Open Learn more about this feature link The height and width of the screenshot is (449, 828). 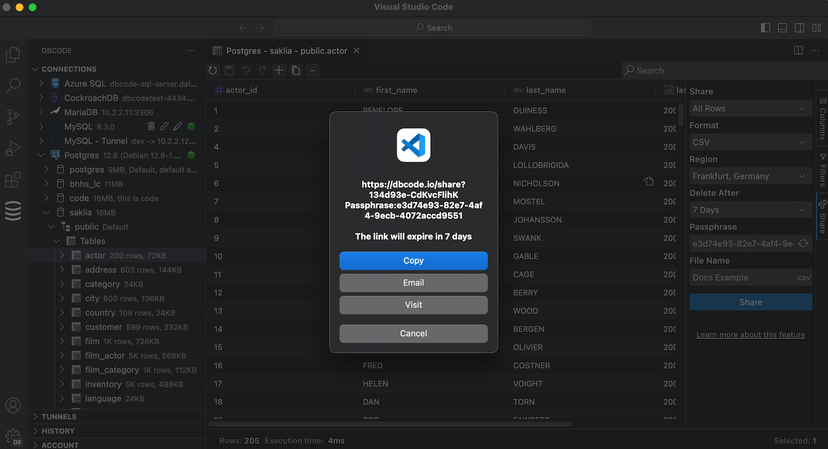(x=750, y=334)
